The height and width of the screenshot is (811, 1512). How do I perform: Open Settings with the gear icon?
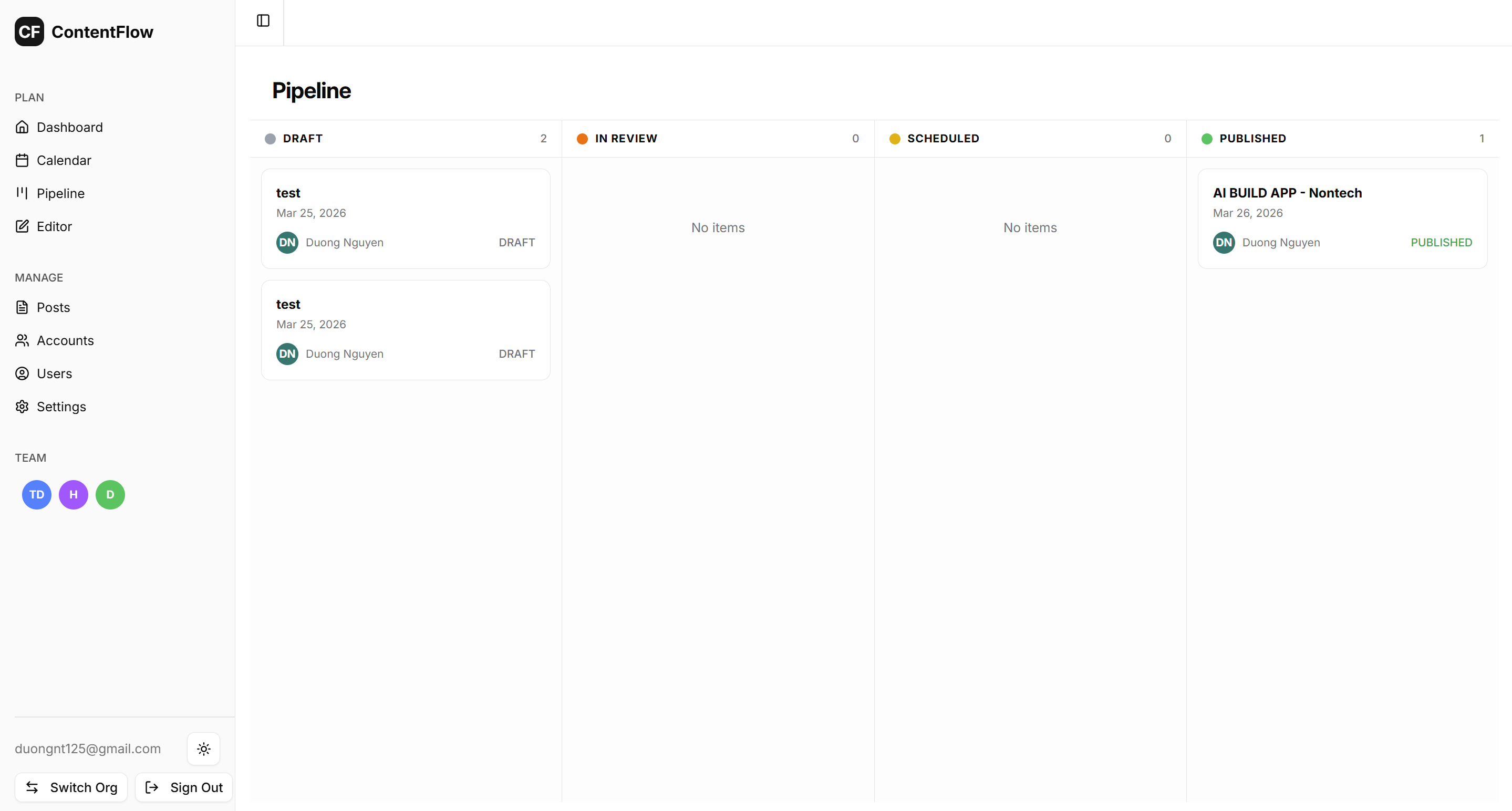coord(22,406)
